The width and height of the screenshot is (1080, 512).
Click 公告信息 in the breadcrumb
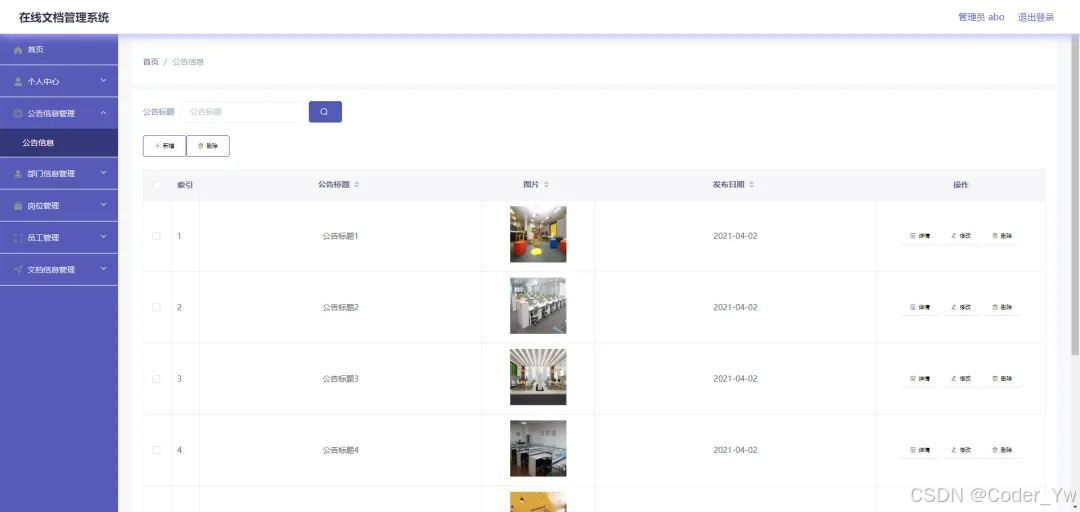tap(188, 62)
